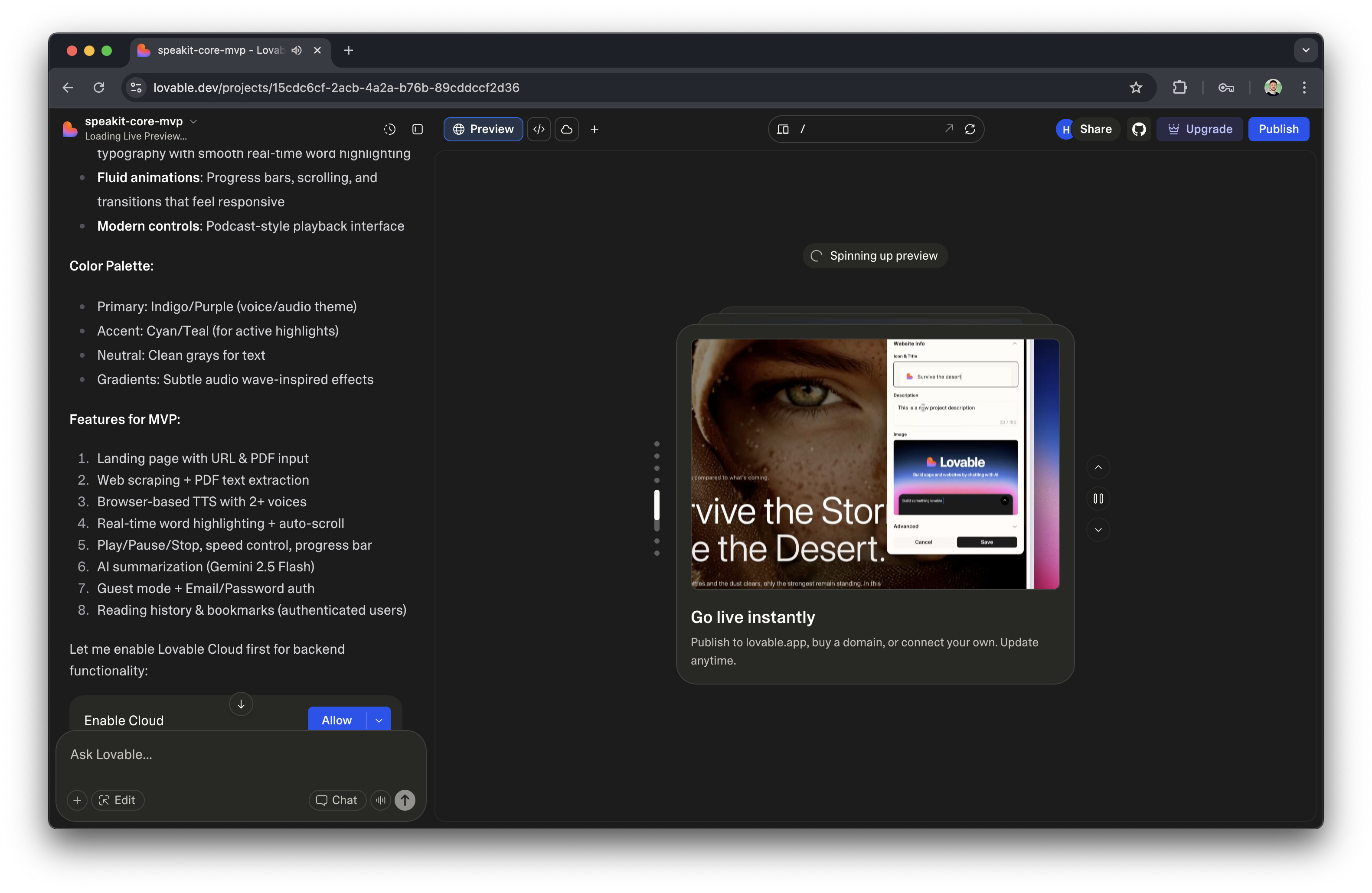Toggle Chat mode in the prompt box

[337, 800]
